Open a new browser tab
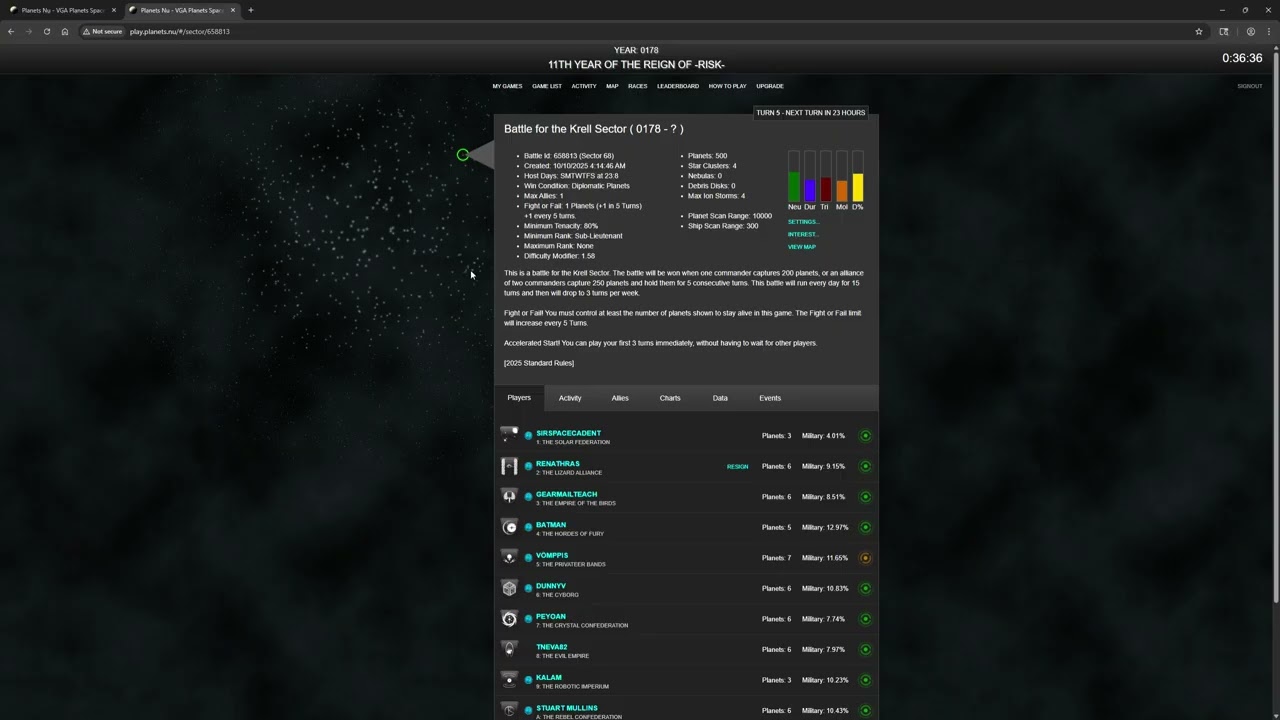Image resolution: width=1280 pixels, height=720 pixels. tap(250, 10)
